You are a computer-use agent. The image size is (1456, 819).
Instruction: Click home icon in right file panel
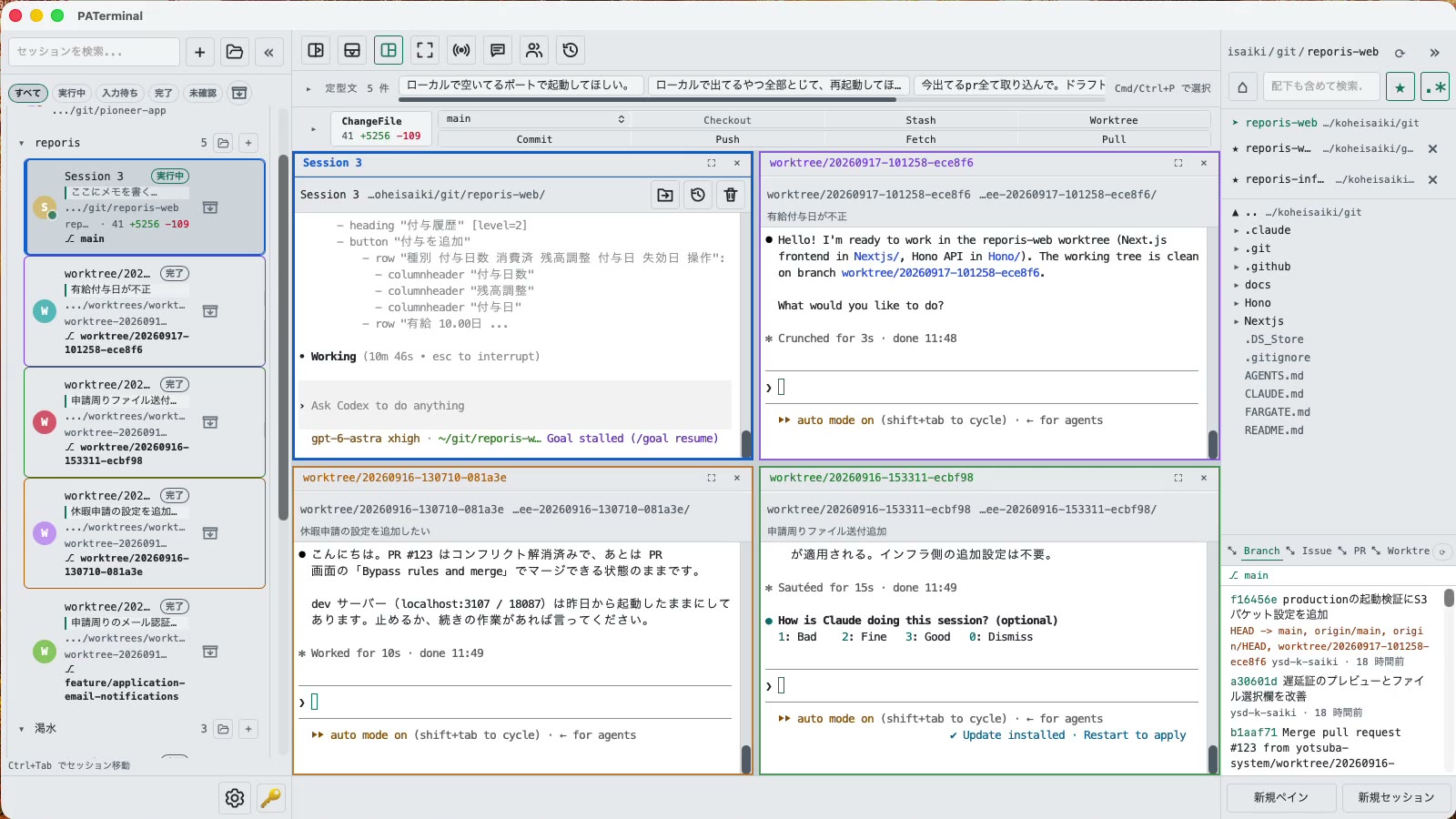tap(1242, 86)
